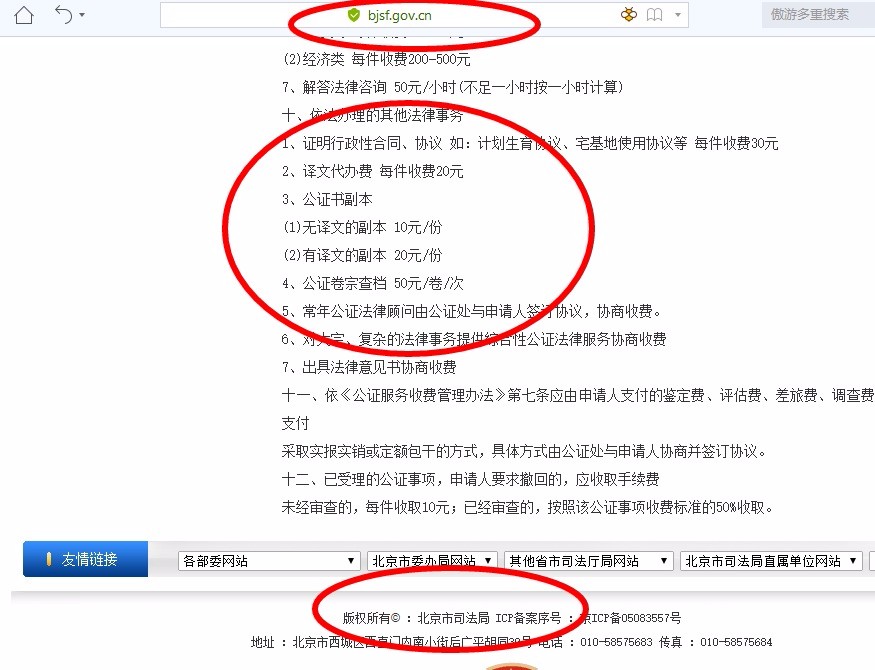The height and width of the screenshot is (670, 875).
Task: Open the 其他省市司法厅局网站 dropdown
Action: click(x=589, y=561)
